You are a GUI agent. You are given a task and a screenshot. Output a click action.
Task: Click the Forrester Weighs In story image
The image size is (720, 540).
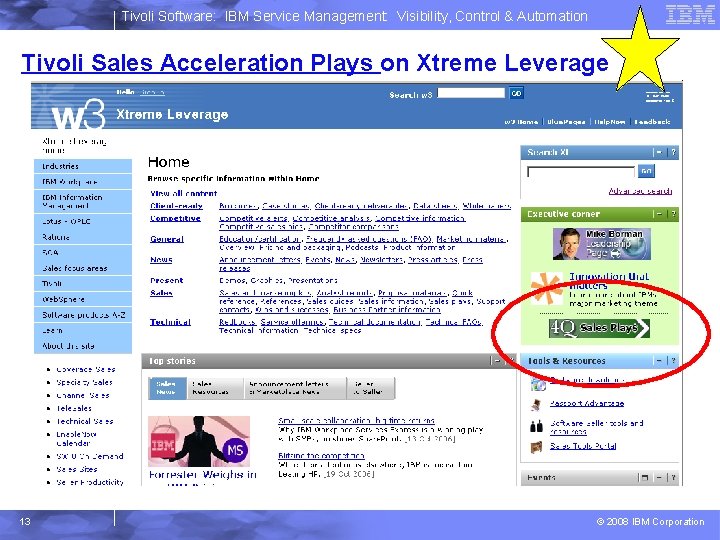click(x=199, y=441)
